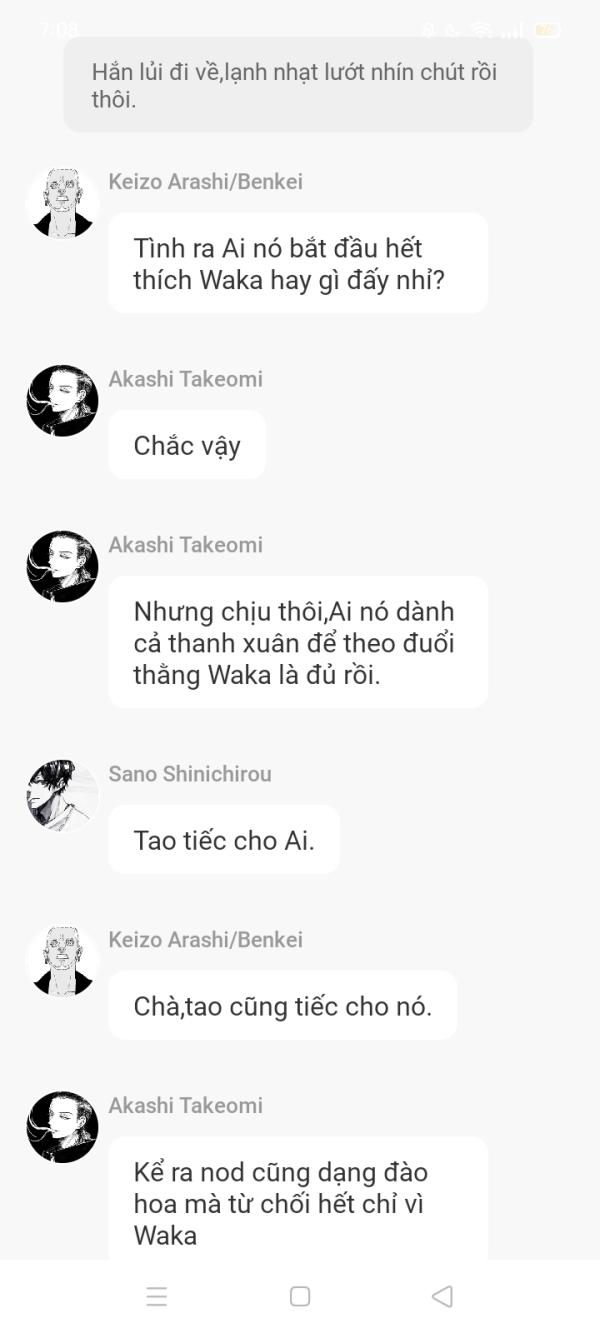
Task: Tap Keizo Arashi/Benkei name above "Chà,tao"
Action: (206, 939)
